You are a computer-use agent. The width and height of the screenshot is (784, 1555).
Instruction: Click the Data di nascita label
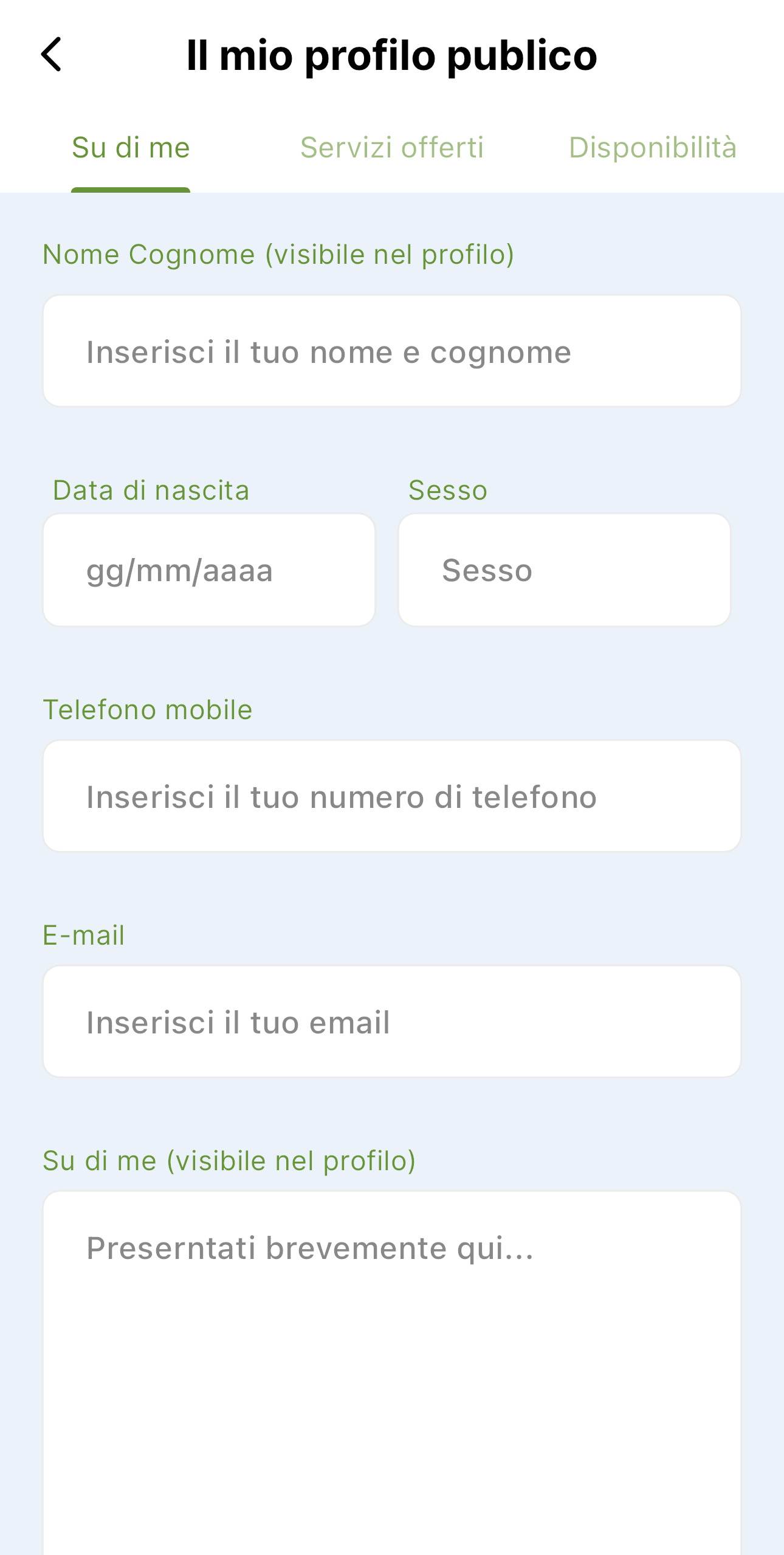point(151,490)
